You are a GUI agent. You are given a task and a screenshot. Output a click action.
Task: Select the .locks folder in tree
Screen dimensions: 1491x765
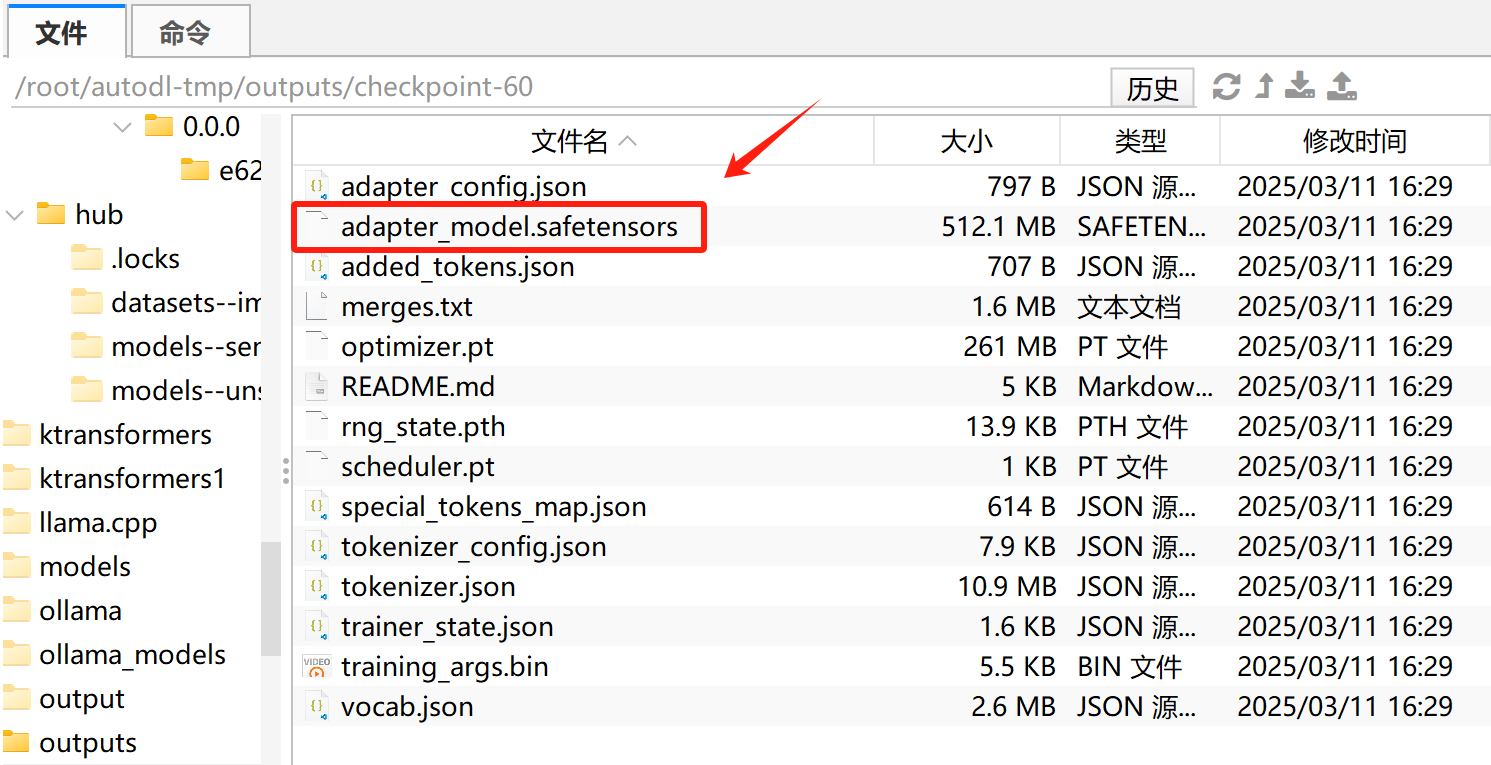pos(126,258)
